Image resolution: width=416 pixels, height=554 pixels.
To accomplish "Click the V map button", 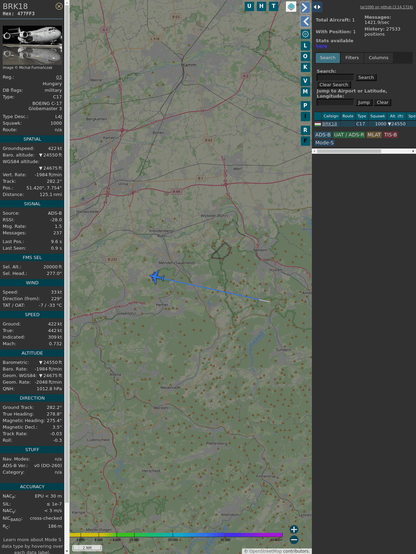I will pyautogui.click(x=305, y=81).
